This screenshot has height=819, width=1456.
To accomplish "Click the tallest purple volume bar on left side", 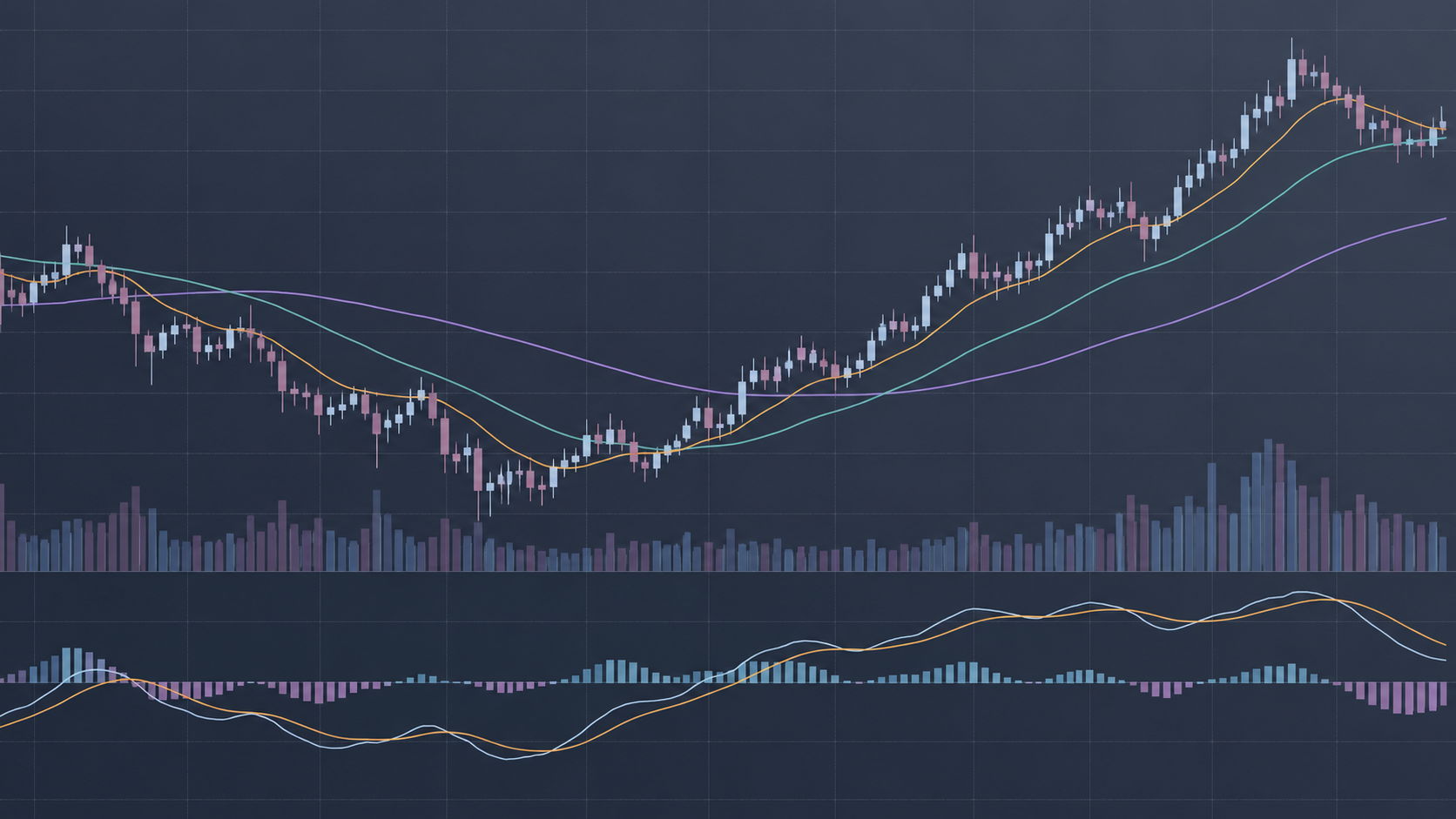I will (135, 528).
